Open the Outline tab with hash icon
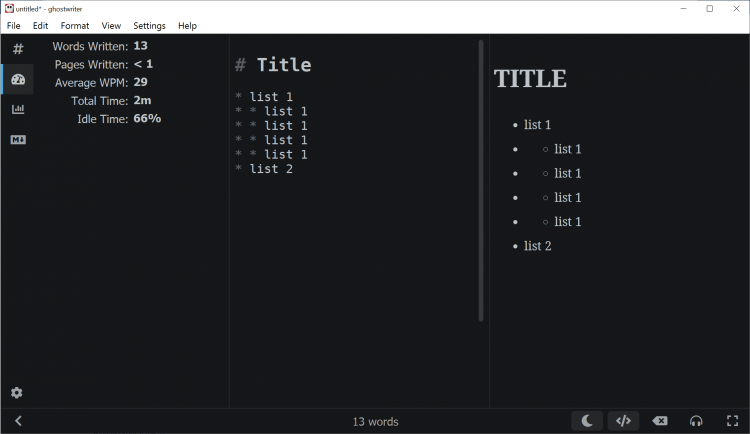The width and height of the screenshot is (750, 434). (x=17, y=49)
